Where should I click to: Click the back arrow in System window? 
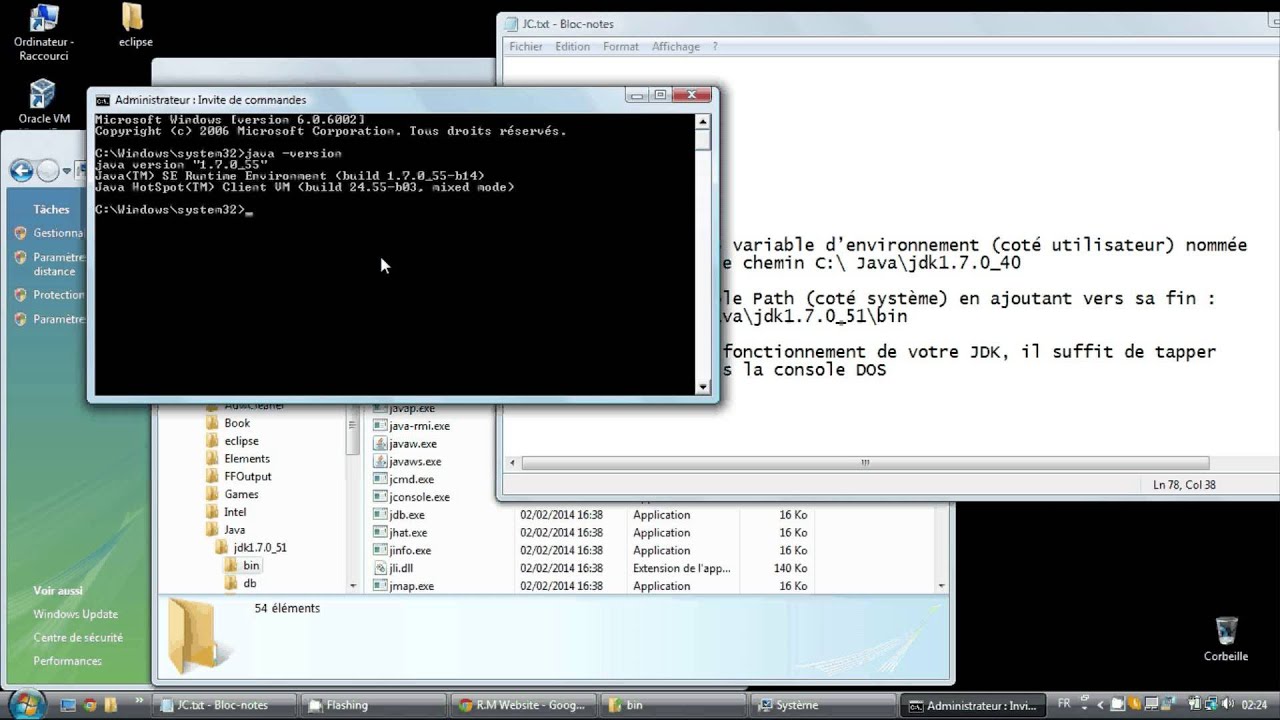21,171
